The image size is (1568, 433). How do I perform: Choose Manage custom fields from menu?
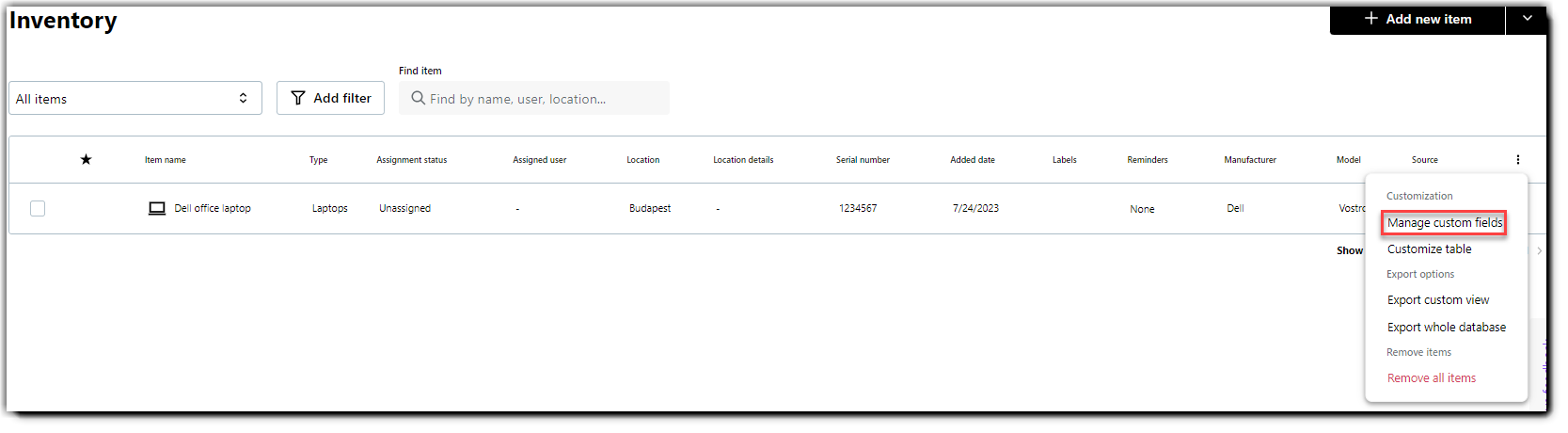click(1445, 223)
